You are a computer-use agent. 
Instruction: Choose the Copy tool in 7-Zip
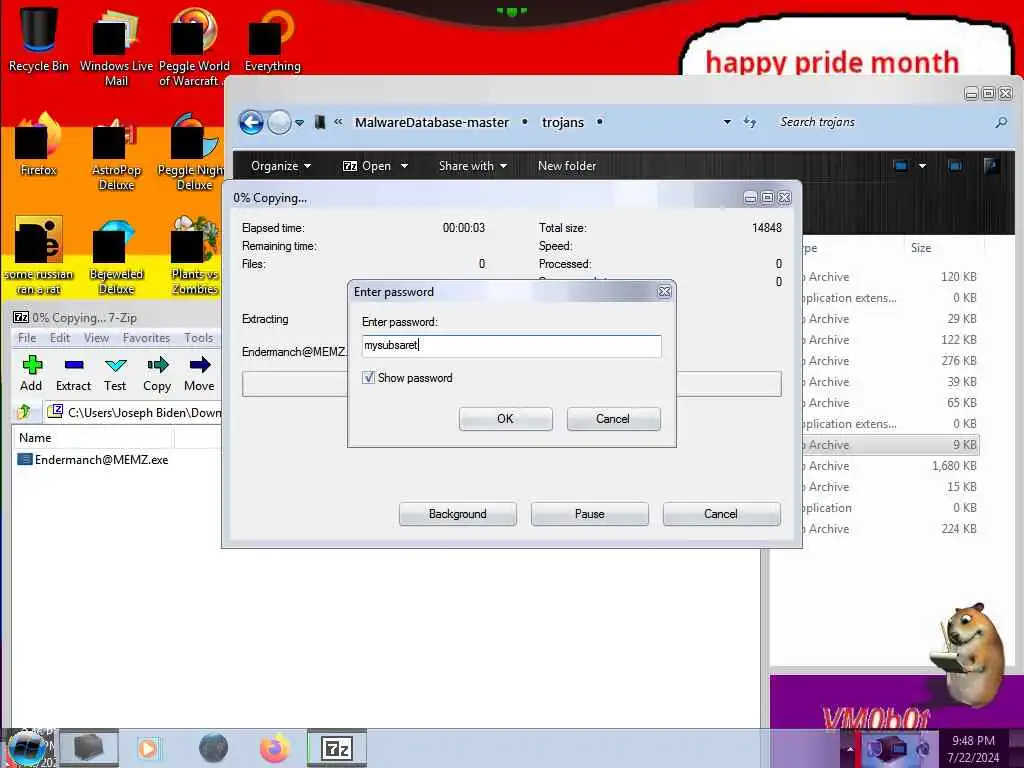[x=157, y=373]
